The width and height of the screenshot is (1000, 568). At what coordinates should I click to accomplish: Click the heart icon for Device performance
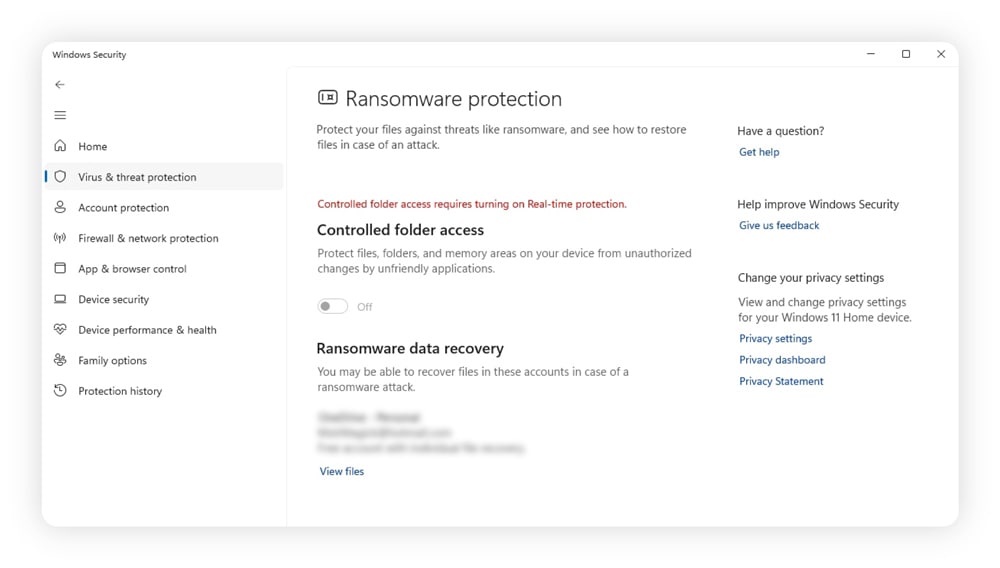pyautogui.click(x=60, y=330)
